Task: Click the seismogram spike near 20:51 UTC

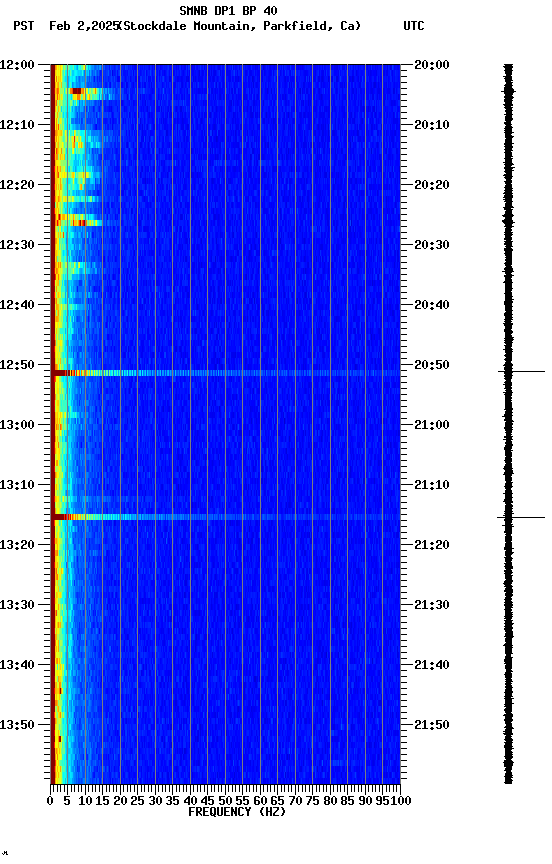Action: point(521,372)
